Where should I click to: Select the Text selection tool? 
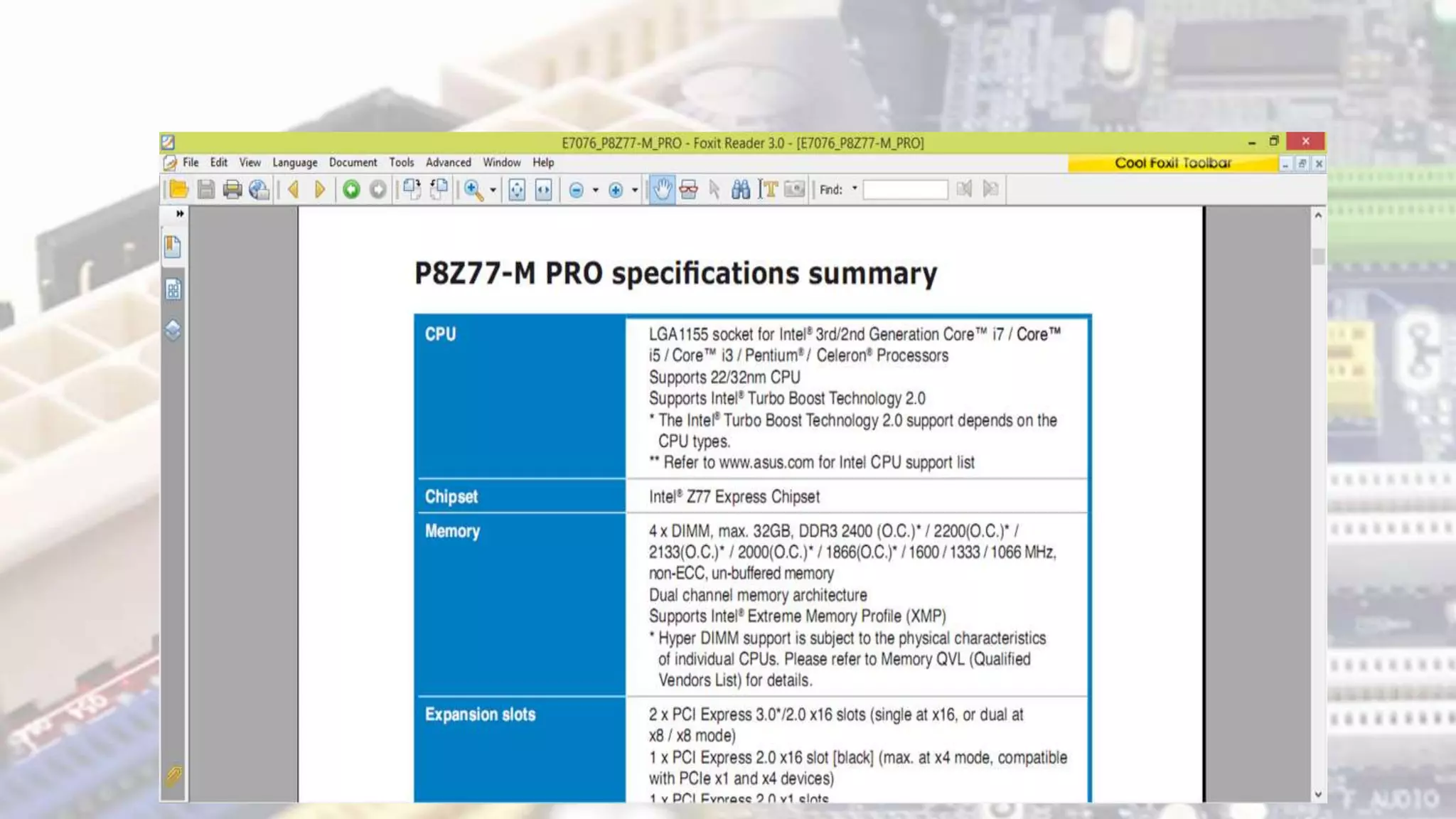click(x=768, y=189)
